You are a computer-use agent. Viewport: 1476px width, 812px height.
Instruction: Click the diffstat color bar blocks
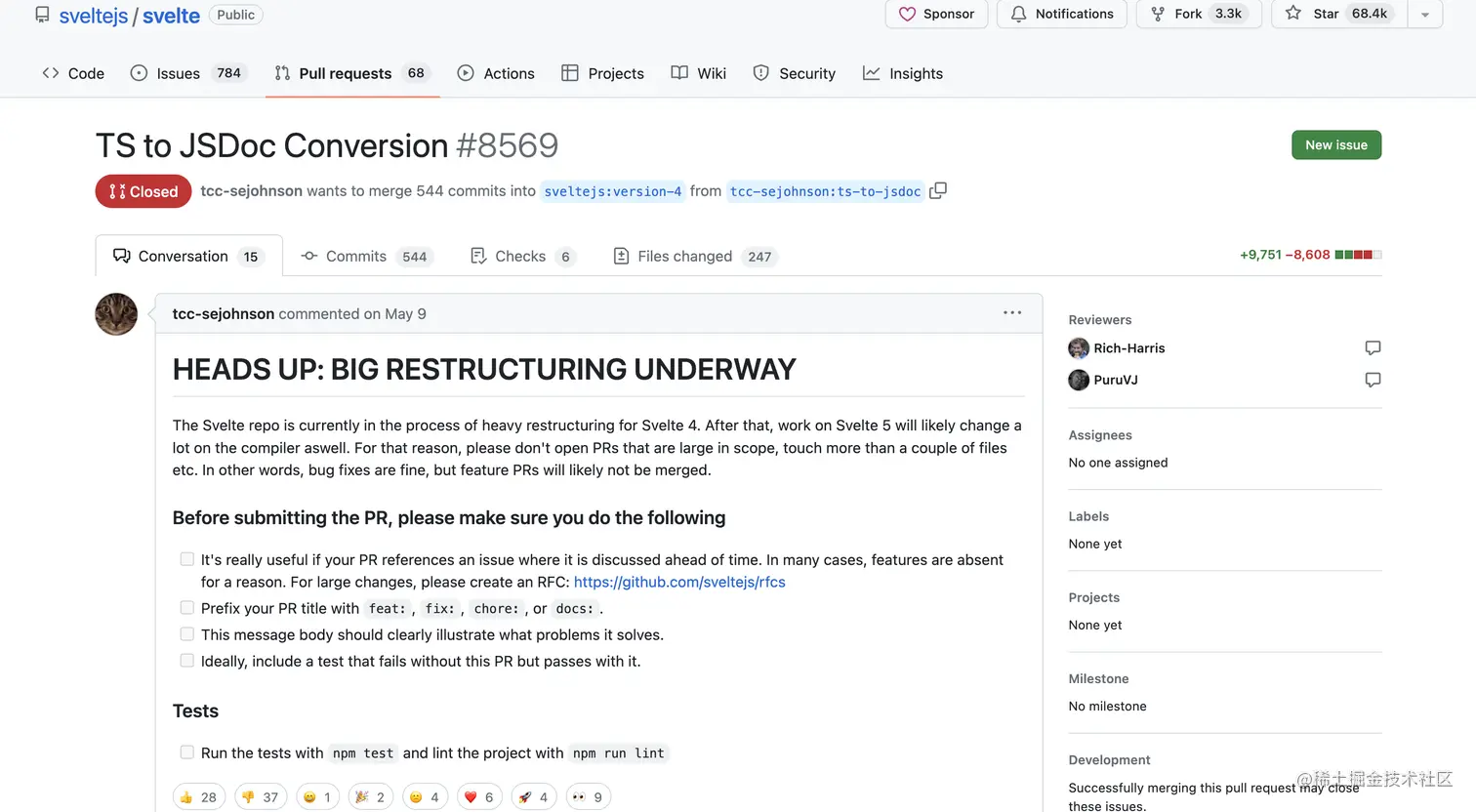(x=1358, y=255)
